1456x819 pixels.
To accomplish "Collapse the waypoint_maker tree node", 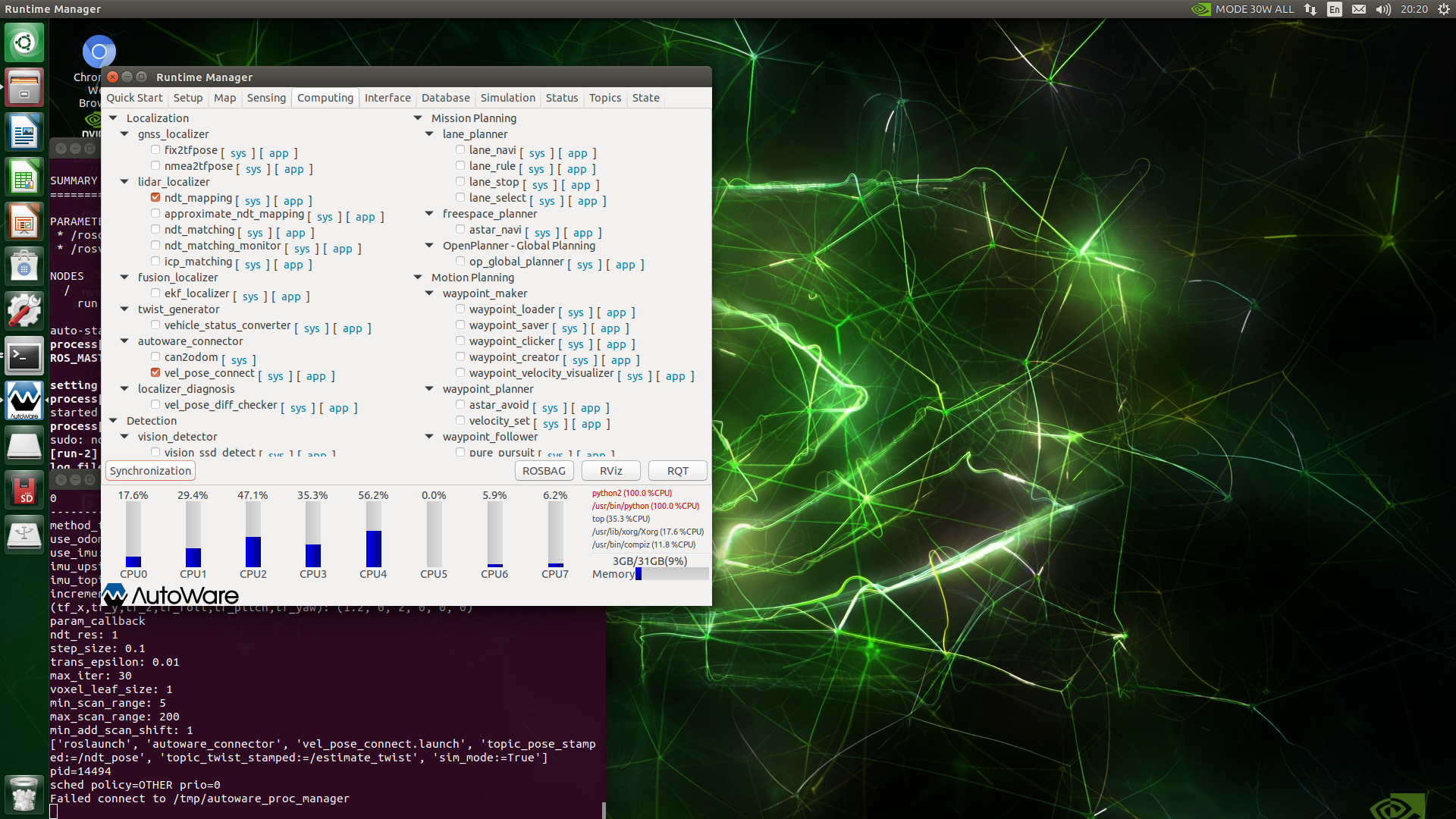I will click(x=429, y=293).
